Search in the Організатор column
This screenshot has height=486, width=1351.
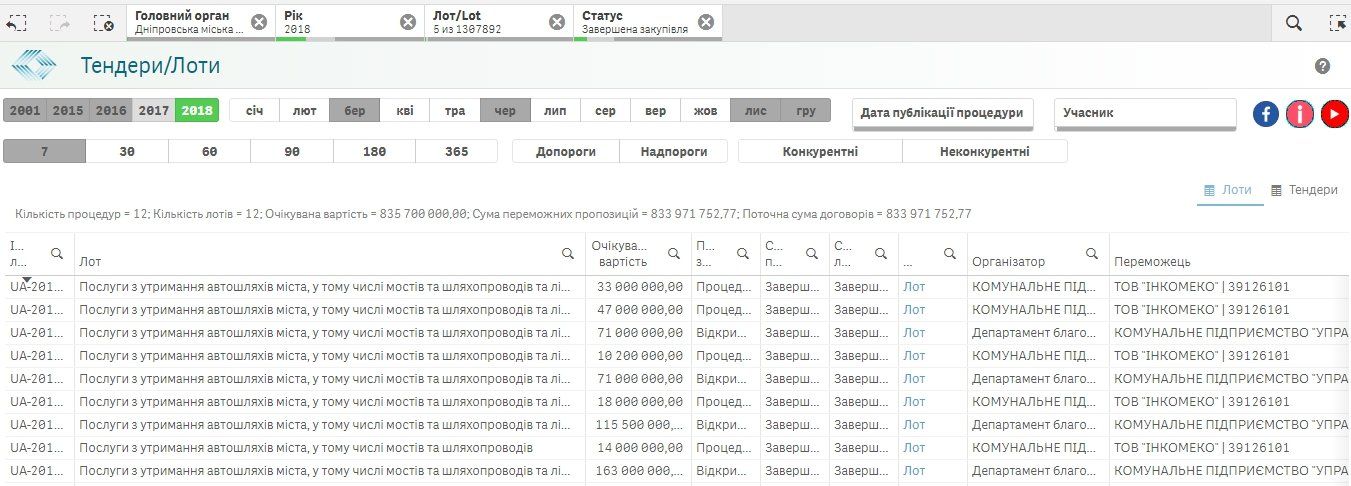[1092, 254]
